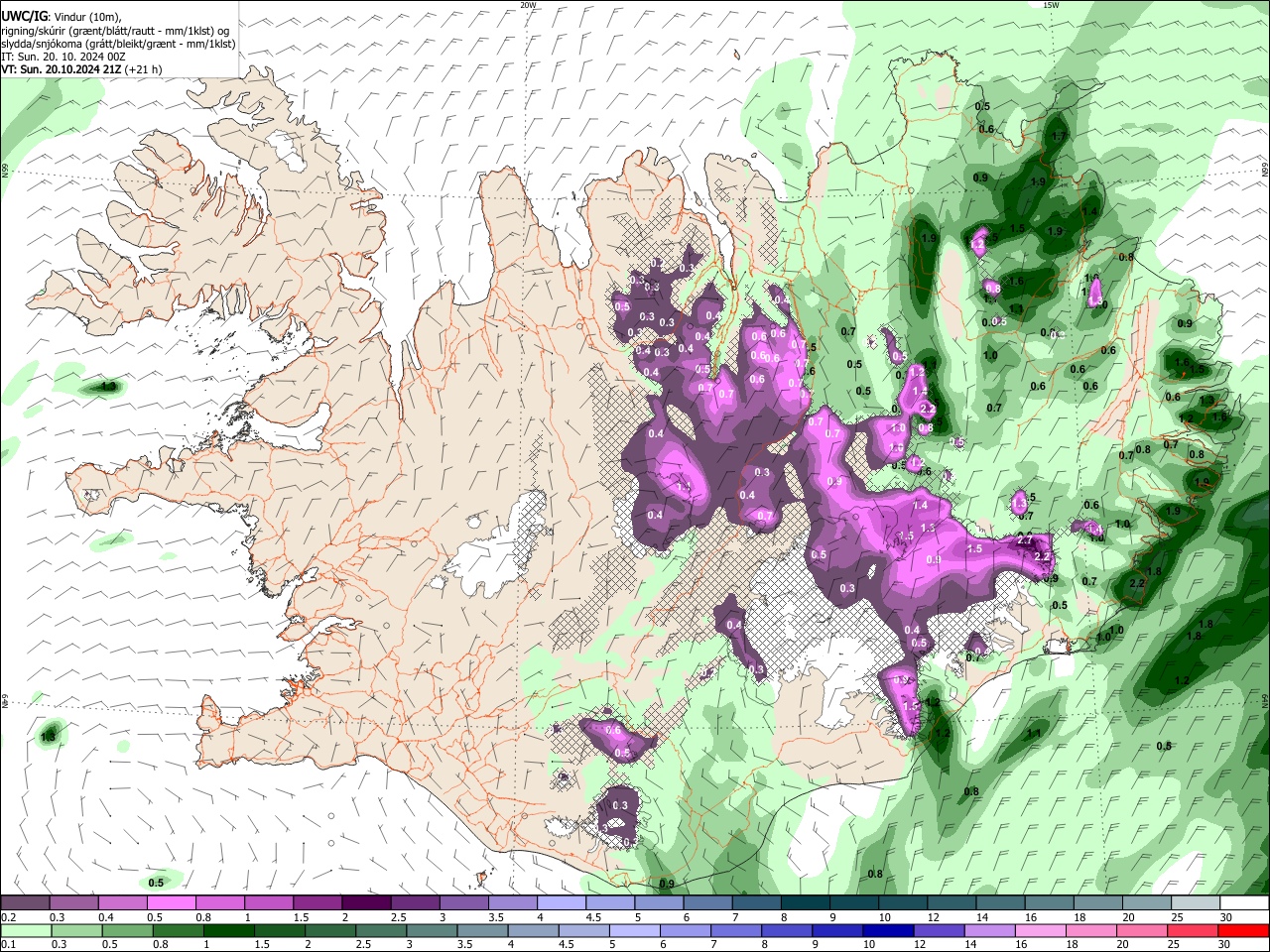Click the '0.1' label under the rain legend

[x=7, y=945]
